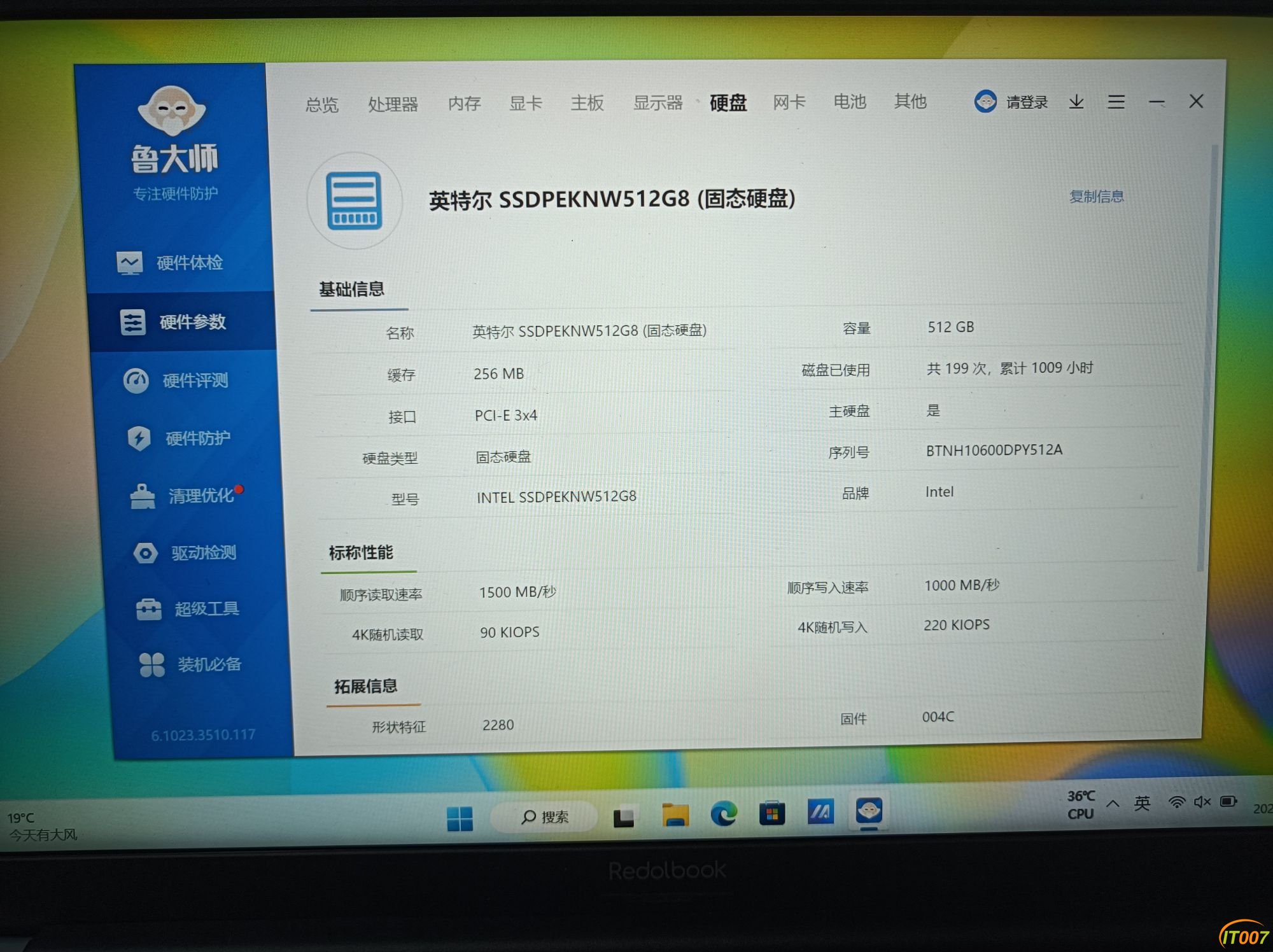
Task: Click the muted speaker tray icon
Action: pyautogui.click(x=1202, y=802)
